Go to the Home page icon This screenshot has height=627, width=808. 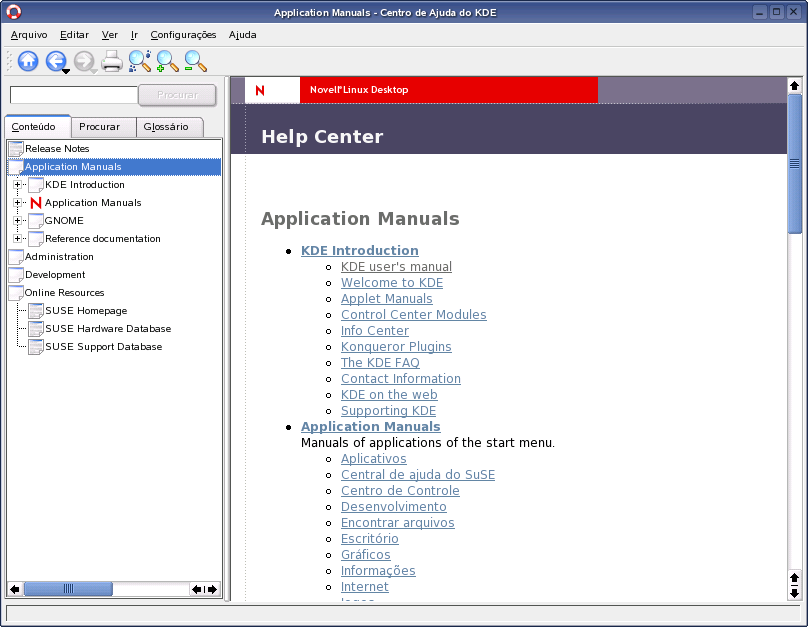pyautogui.click(x=28, y=61)
